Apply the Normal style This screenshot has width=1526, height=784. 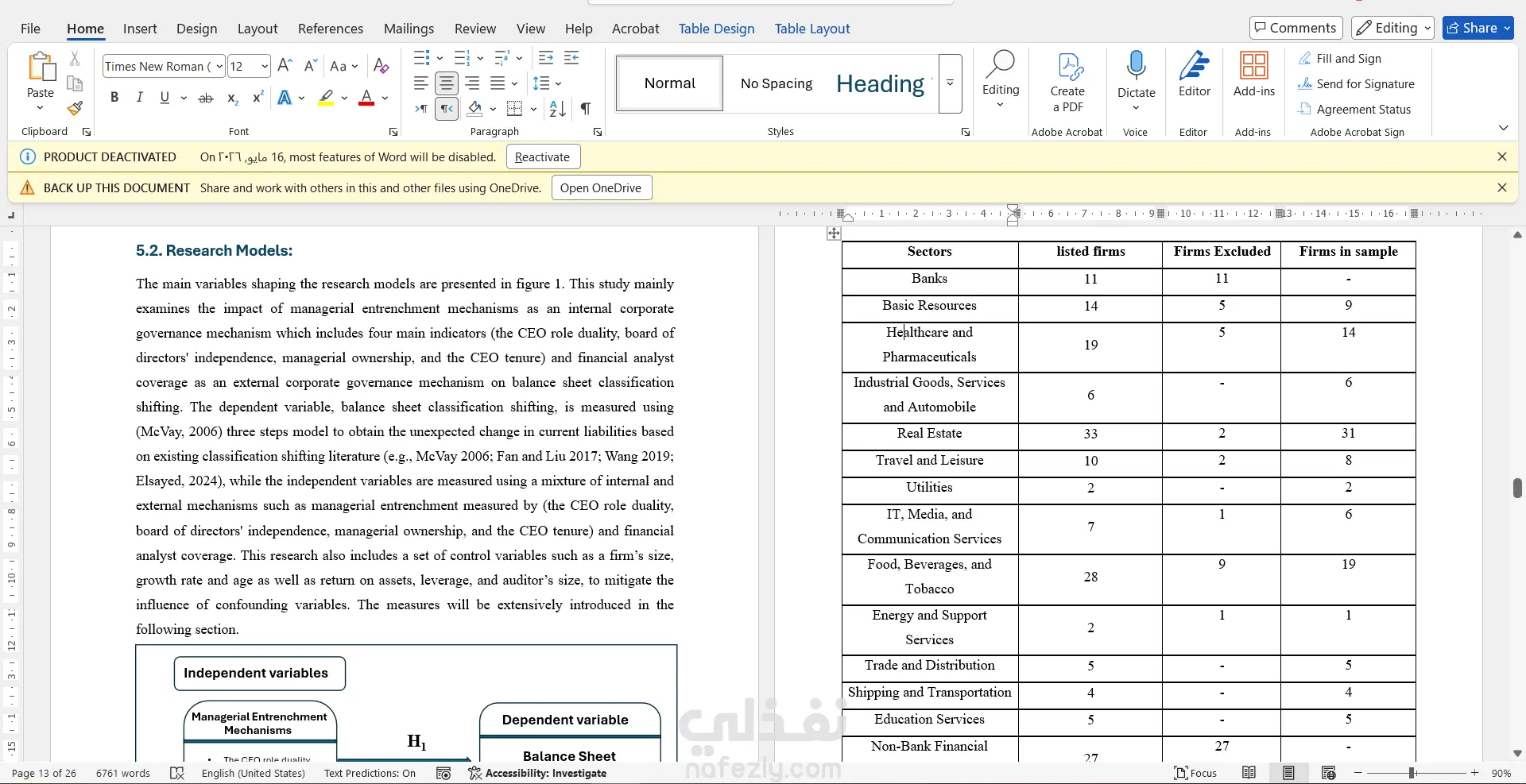click(669, 83)
